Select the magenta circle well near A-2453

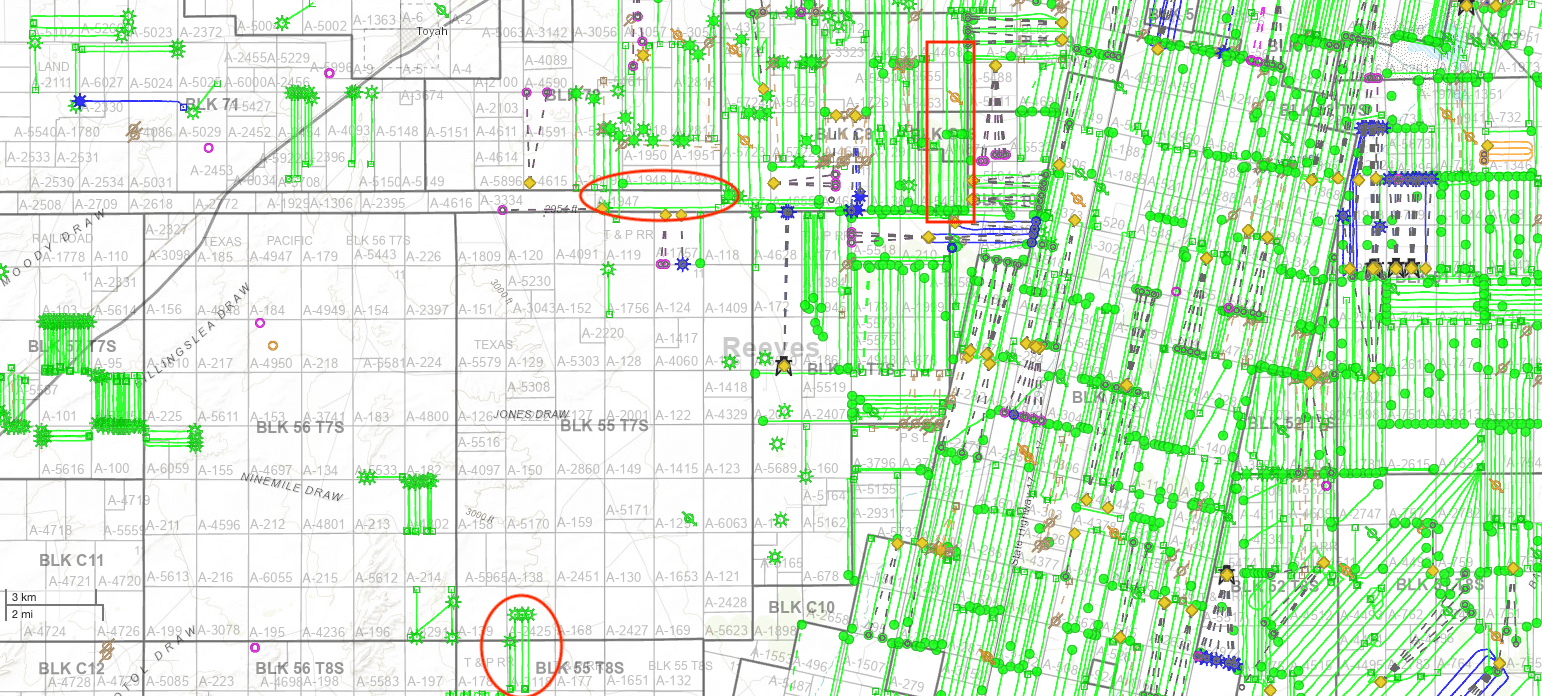coord(209,147)
